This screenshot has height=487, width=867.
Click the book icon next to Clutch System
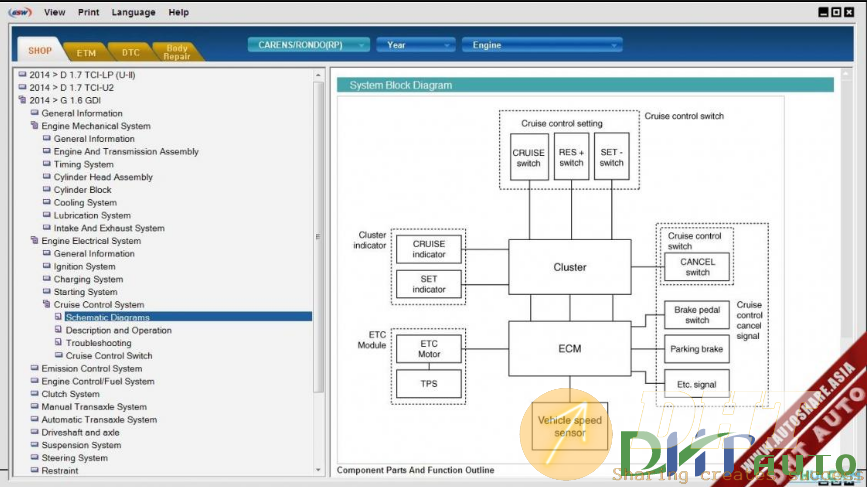34,394
